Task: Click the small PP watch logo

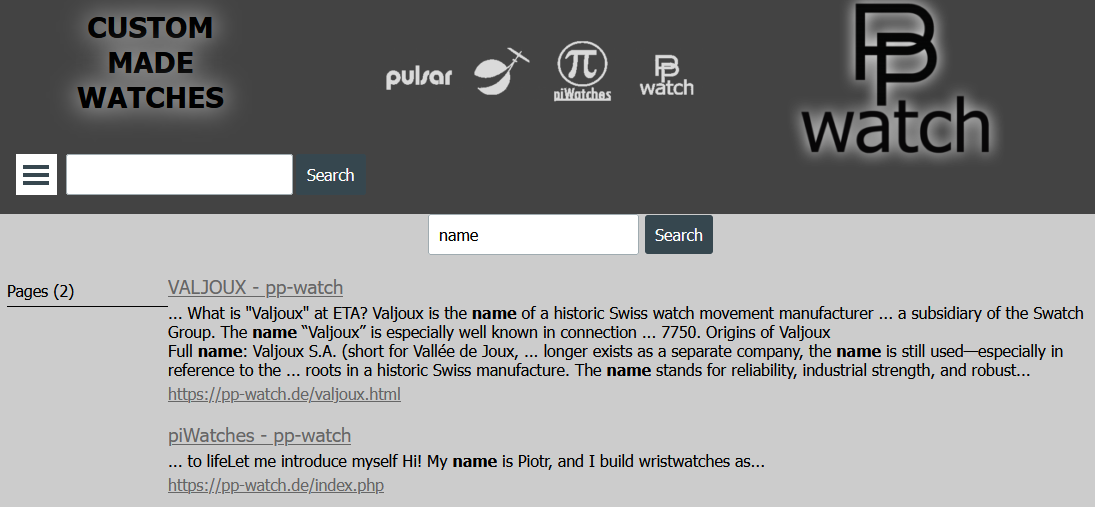Action: click(666, 75)
